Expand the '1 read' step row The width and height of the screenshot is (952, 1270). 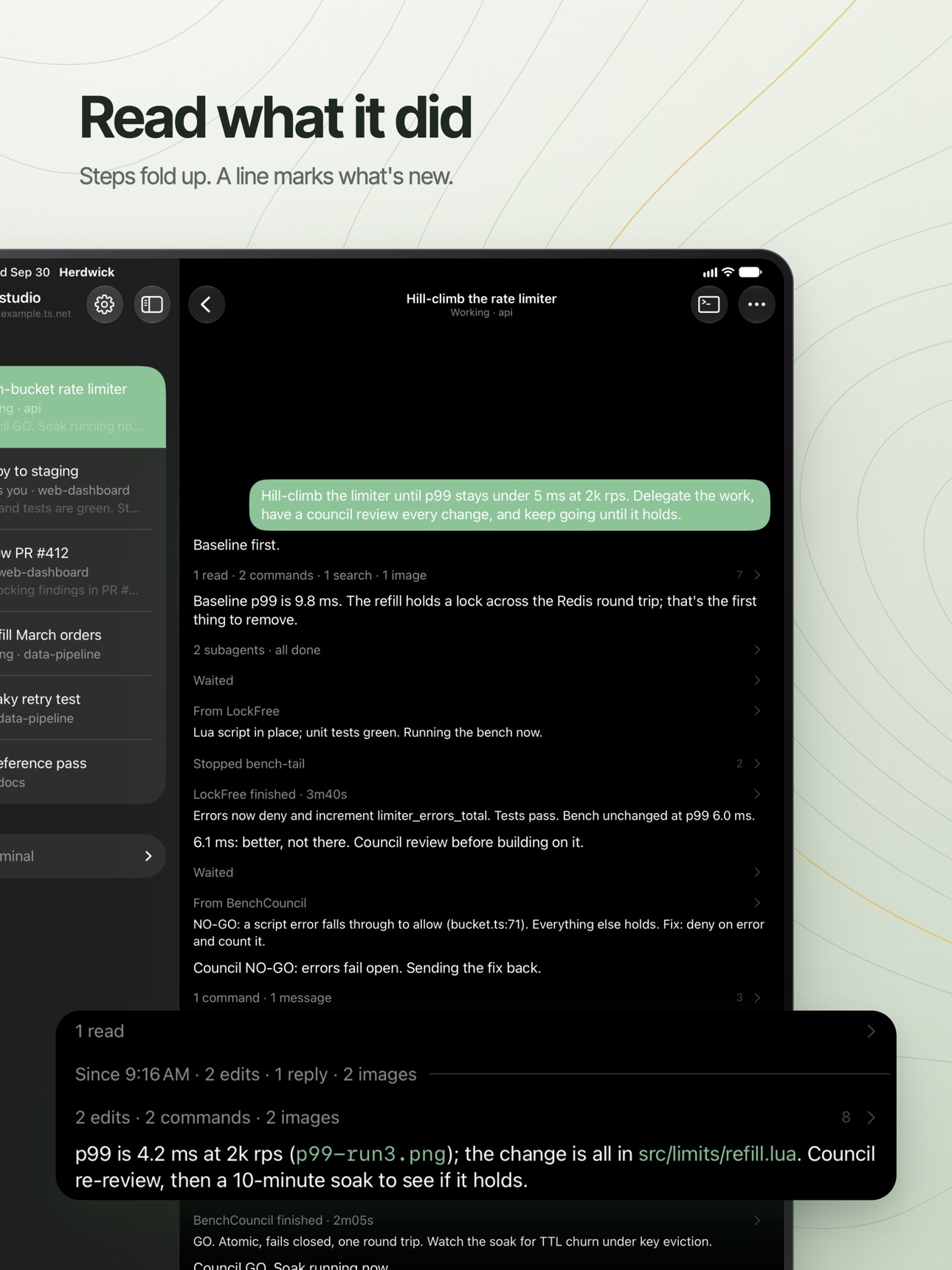pos(476,1032)
